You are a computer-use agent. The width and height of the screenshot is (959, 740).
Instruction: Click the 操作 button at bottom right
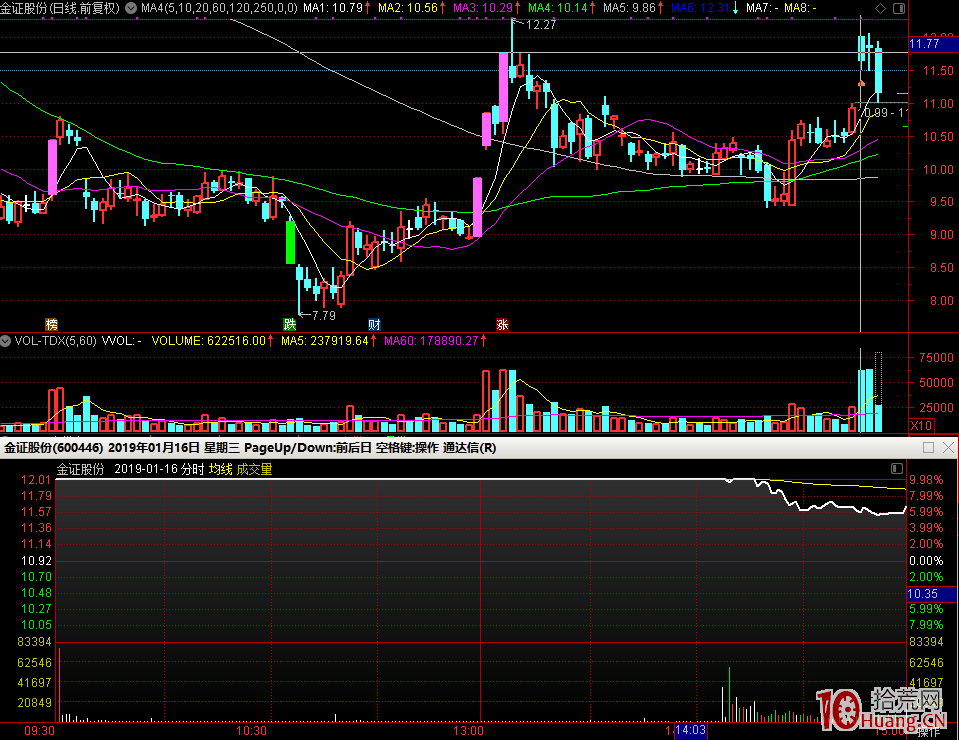pos(929,732)
